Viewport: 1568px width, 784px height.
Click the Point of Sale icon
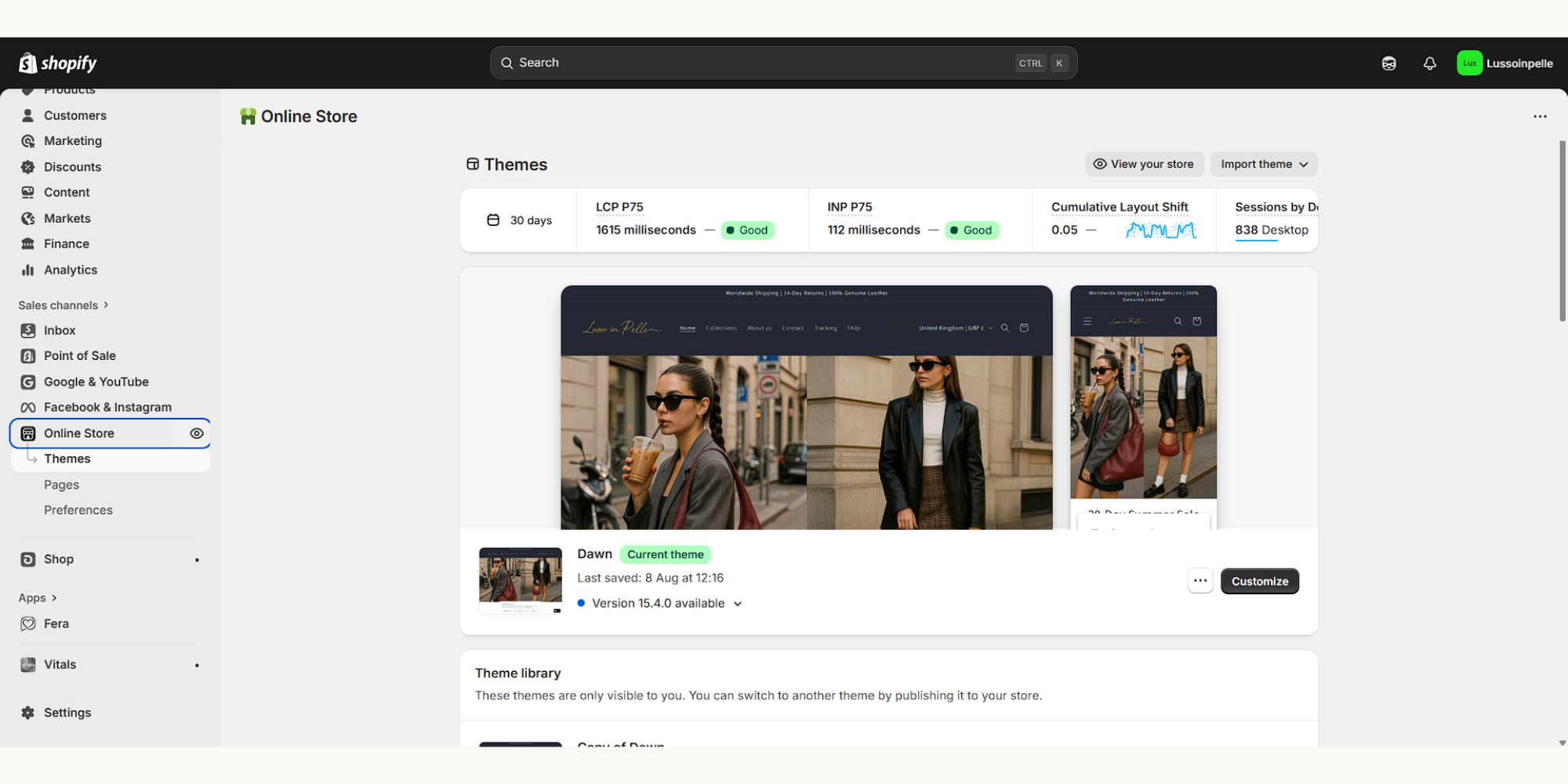click(x=28, y=356)
